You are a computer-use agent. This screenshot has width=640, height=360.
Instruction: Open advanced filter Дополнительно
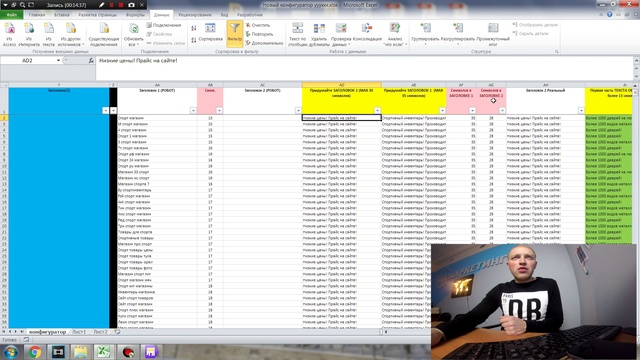click(264, 43)
